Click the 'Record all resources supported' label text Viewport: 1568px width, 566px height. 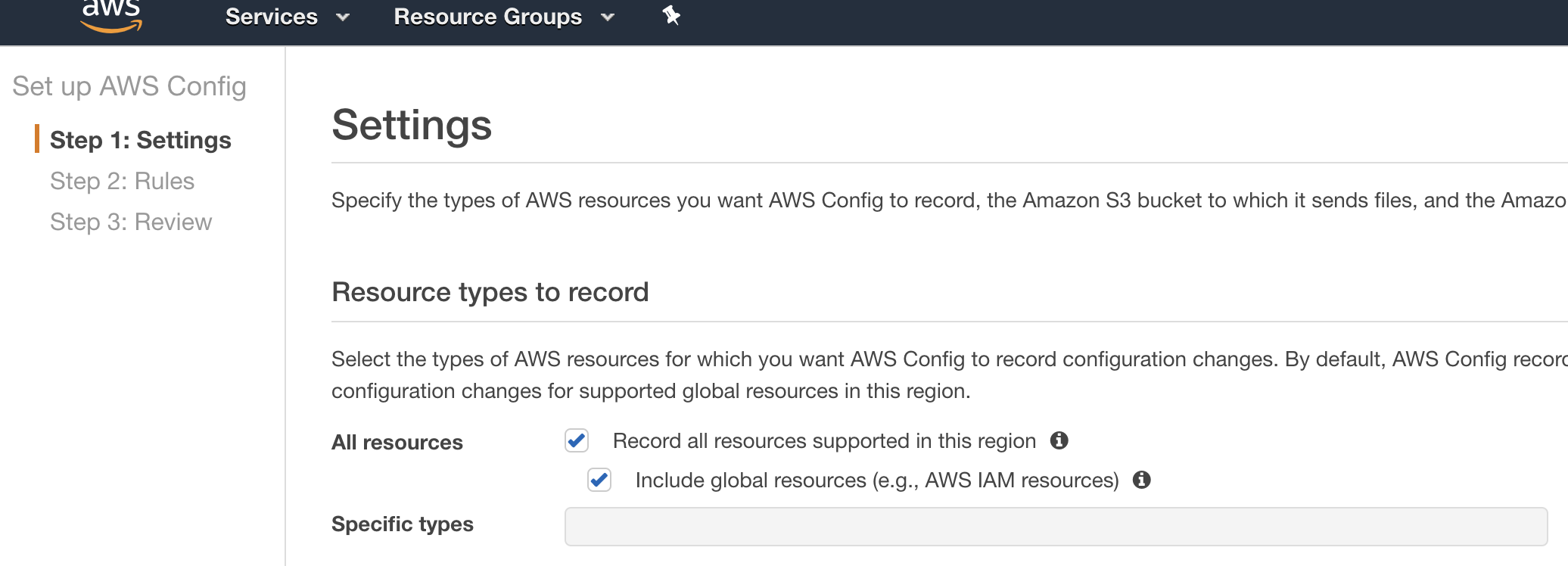(x=824, y=440)
